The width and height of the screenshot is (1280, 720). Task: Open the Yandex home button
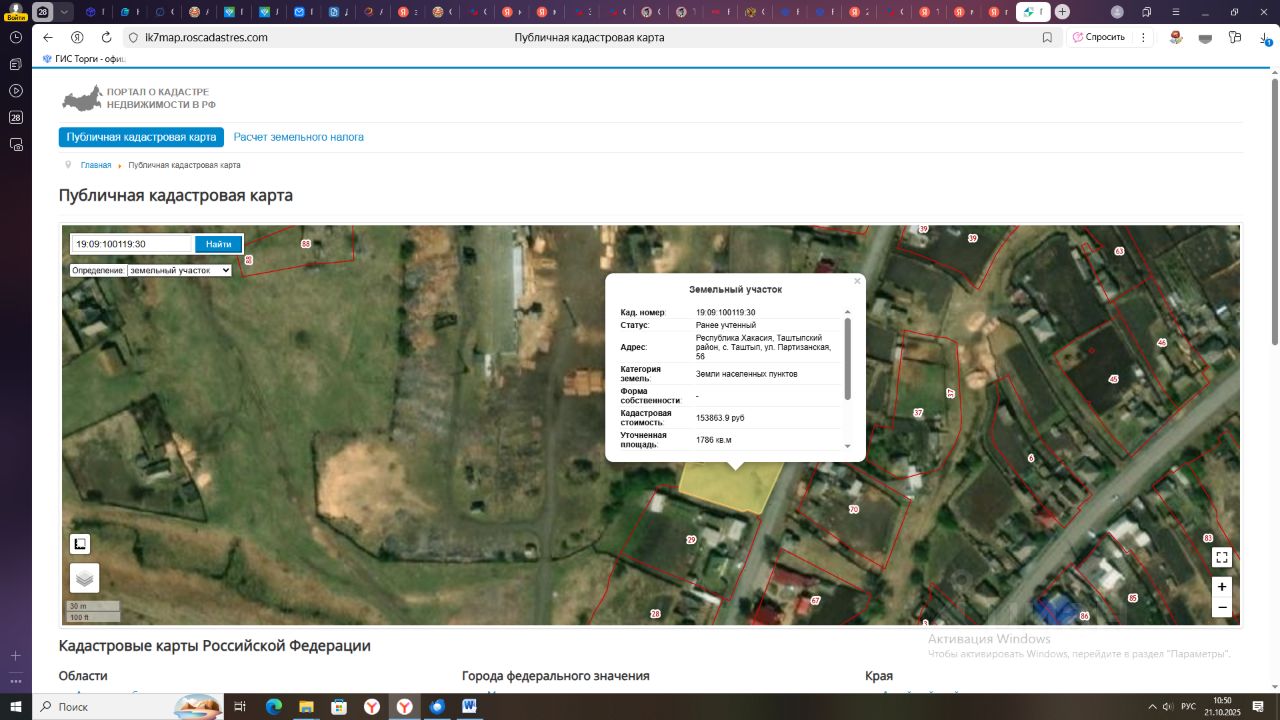point(77,37)
